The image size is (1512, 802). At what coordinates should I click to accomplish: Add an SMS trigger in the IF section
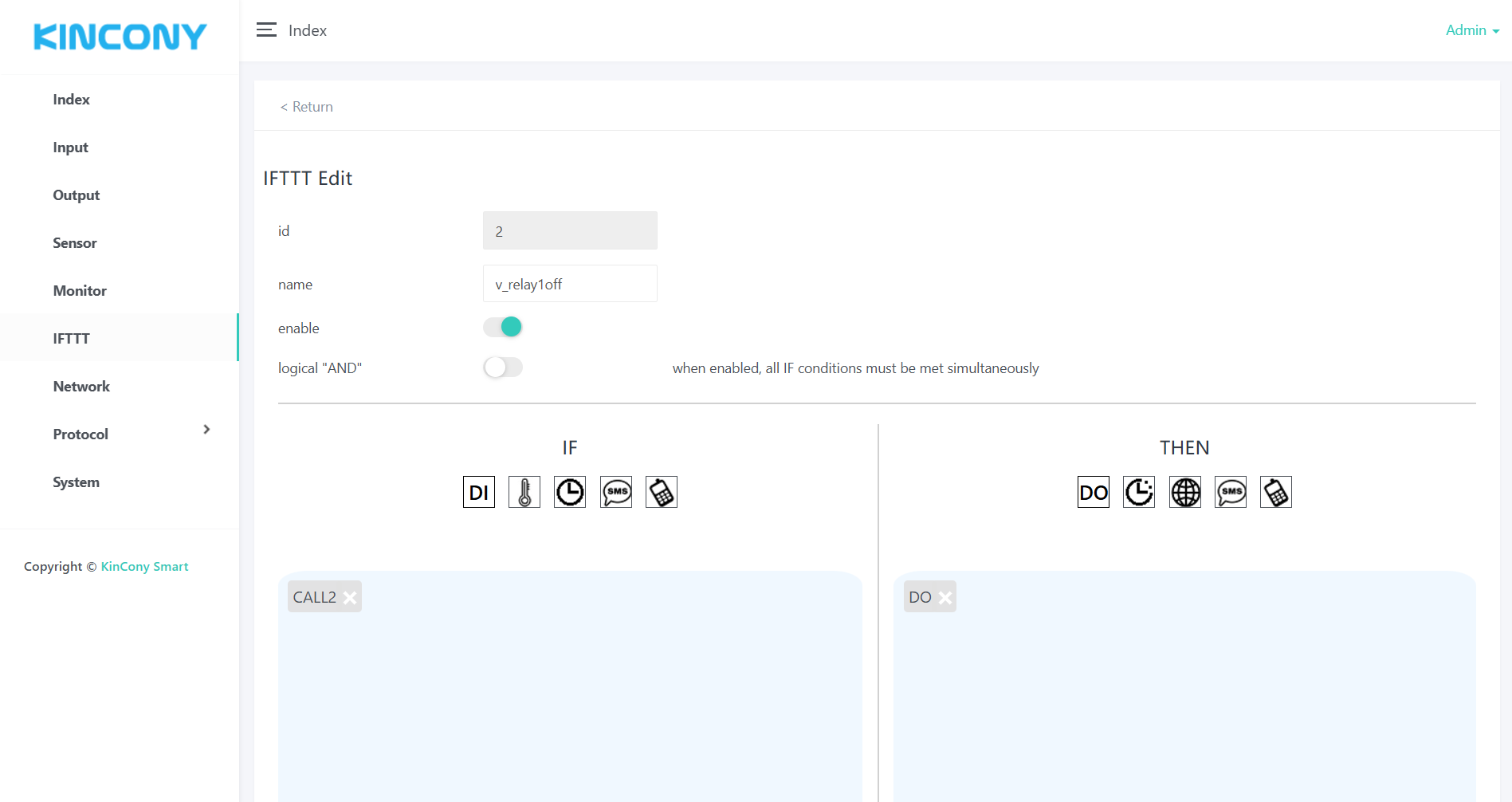click(616, 492)
